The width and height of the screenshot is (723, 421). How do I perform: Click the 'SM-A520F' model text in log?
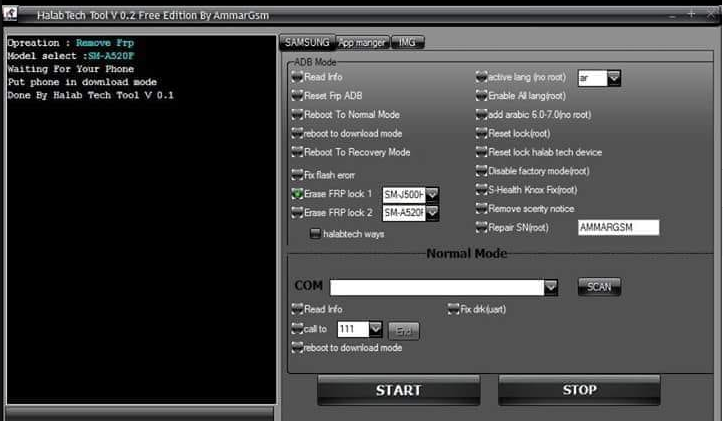click(111, 56)
